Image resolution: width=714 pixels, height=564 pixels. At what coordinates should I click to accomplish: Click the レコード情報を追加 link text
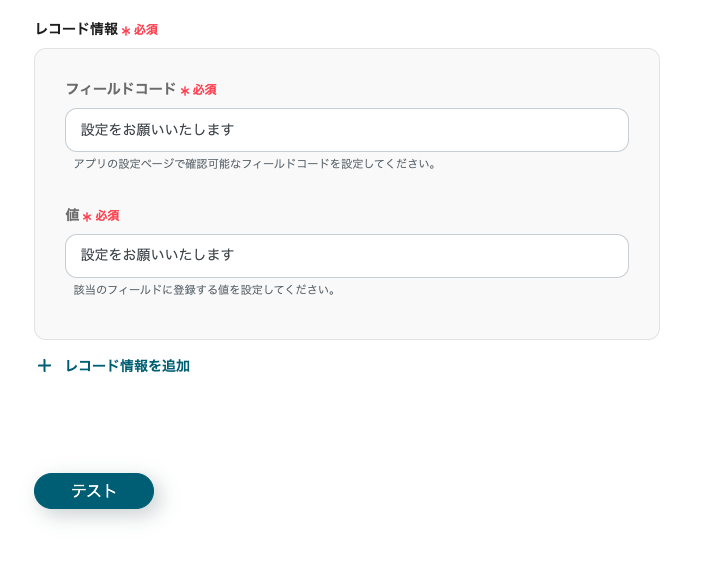pos(127,366)
